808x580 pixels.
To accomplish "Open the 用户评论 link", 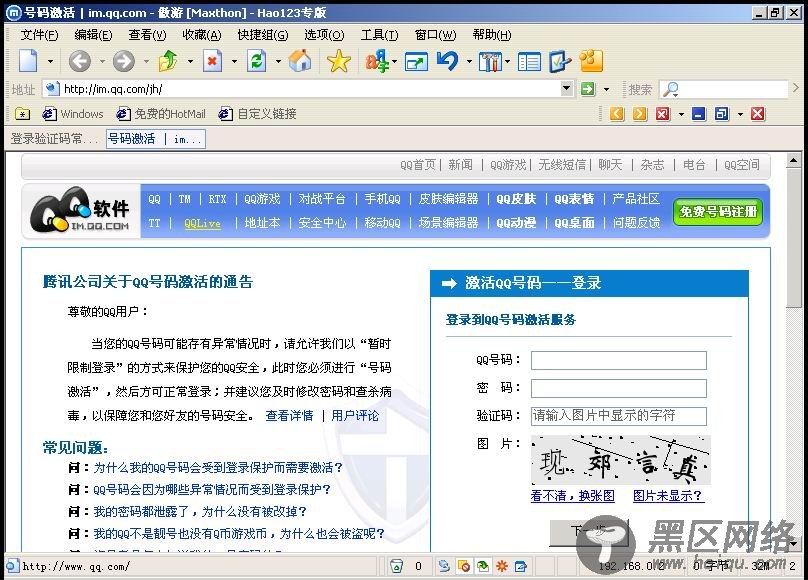I will click(355, 416).
